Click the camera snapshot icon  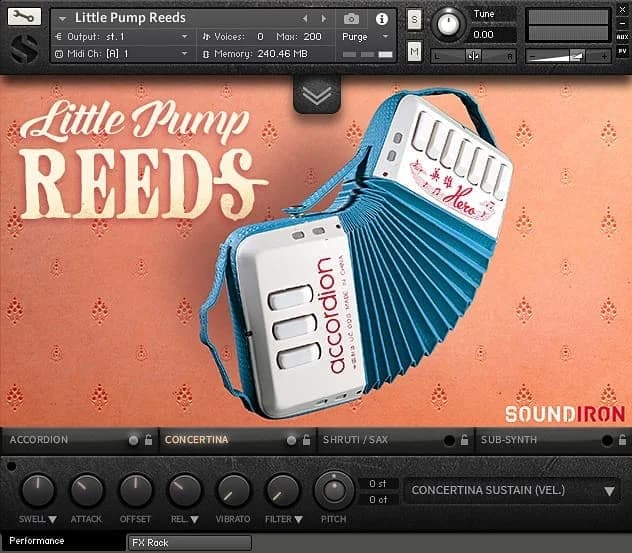click(351, 18)
